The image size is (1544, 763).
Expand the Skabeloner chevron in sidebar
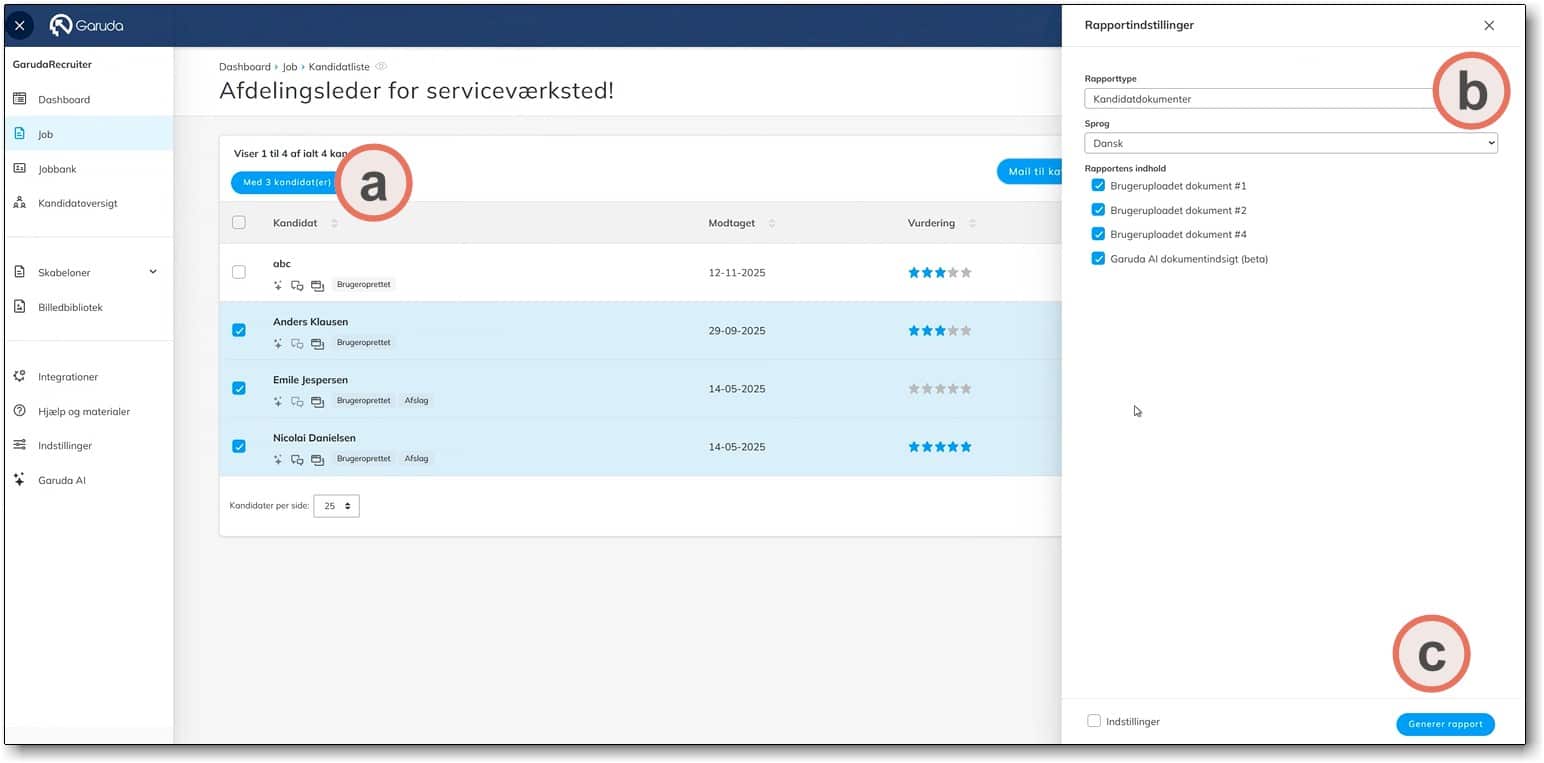click(x=153, y=272)
